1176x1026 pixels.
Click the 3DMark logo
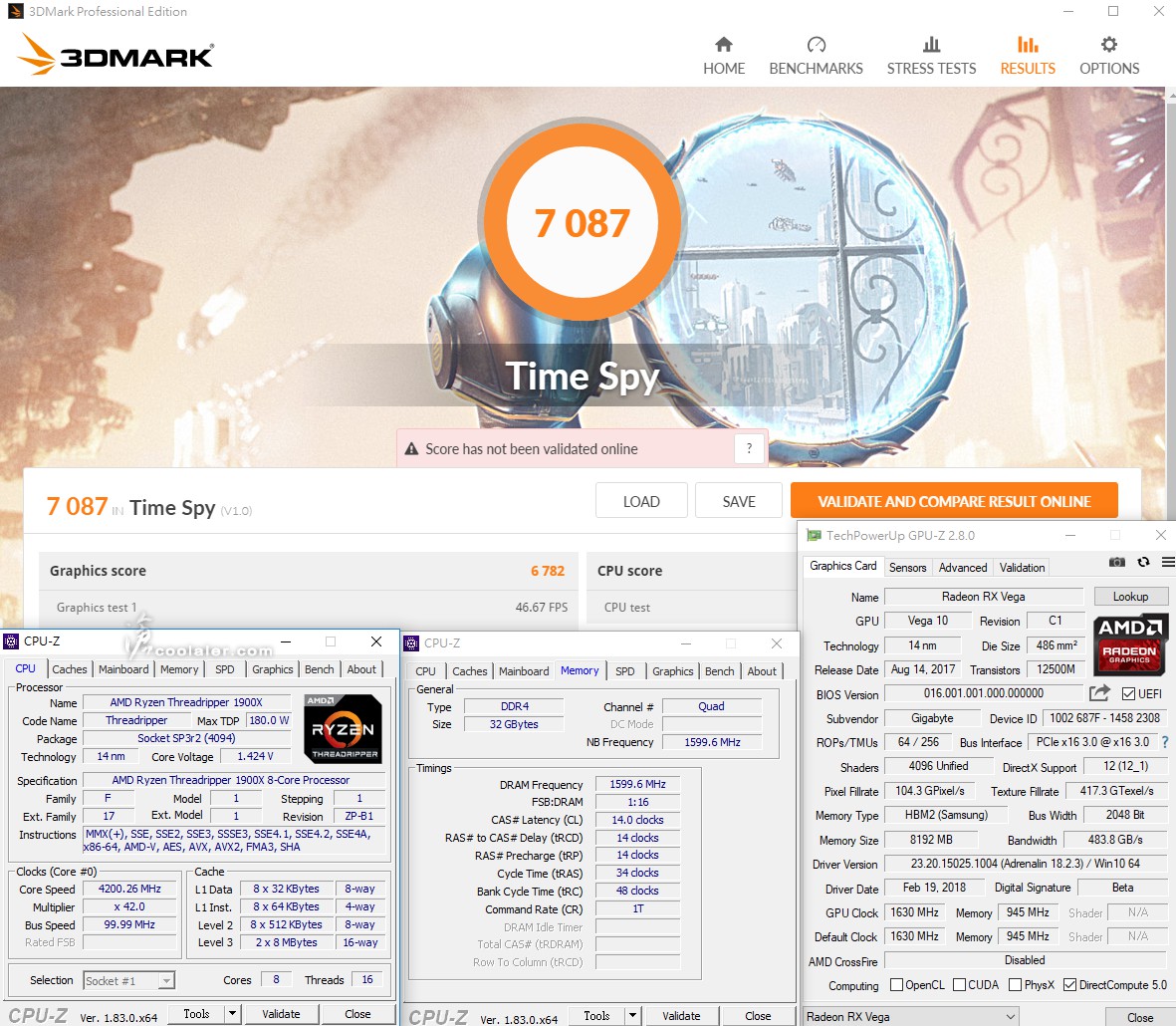[116, 54]
